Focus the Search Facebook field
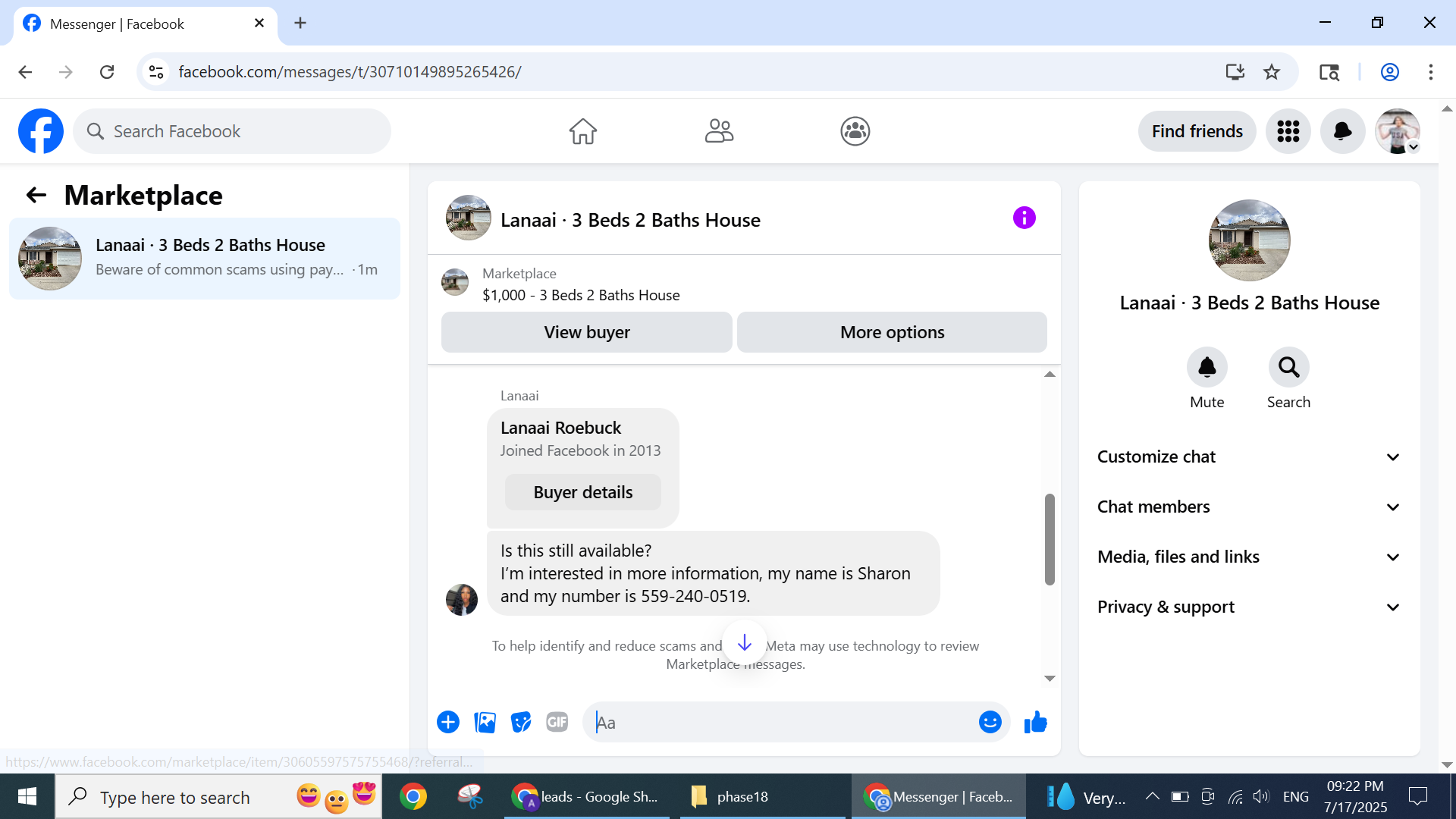The height and width of the screenshot is (819, 1456). click(x=232, y=131)
